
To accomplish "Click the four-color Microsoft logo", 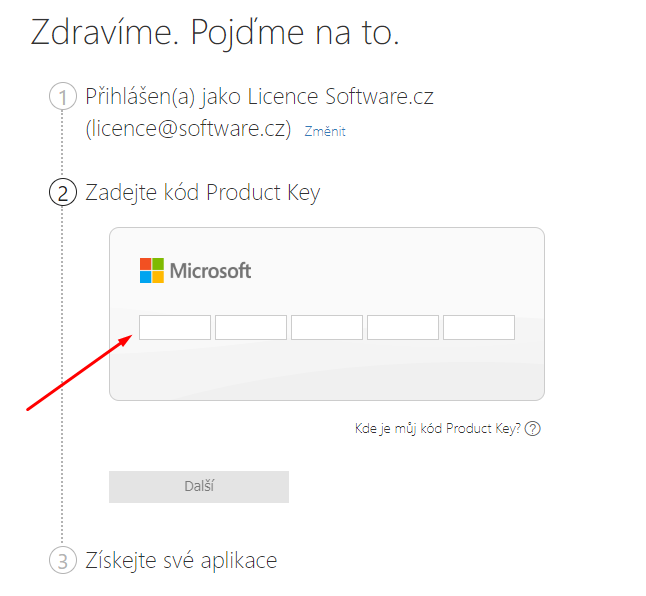I will [x=151, y=270].
